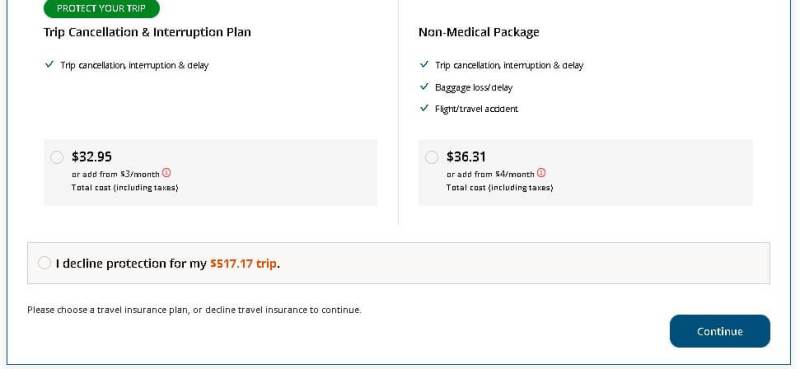This screenshot has height=369, width=800.
Task: Click the Non-Medical Package heading
Action: 479,32
